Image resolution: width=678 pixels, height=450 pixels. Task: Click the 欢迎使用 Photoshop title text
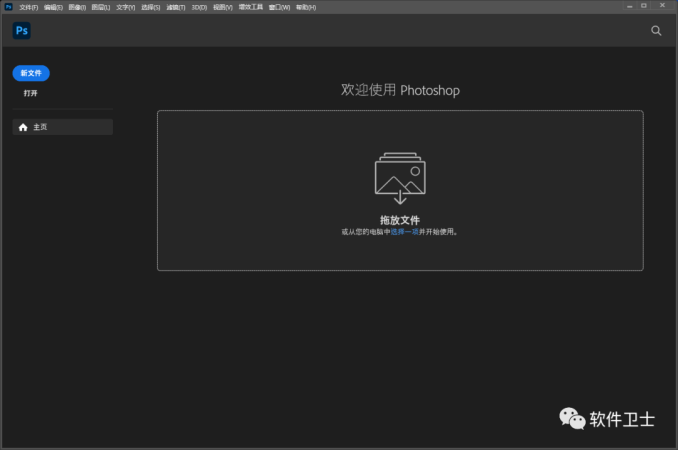pyautogui.click(x=400, y=90)
